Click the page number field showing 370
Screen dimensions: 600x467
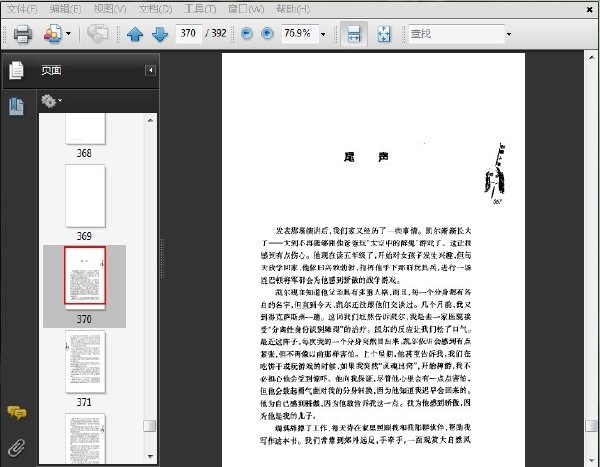coord(188,33)
